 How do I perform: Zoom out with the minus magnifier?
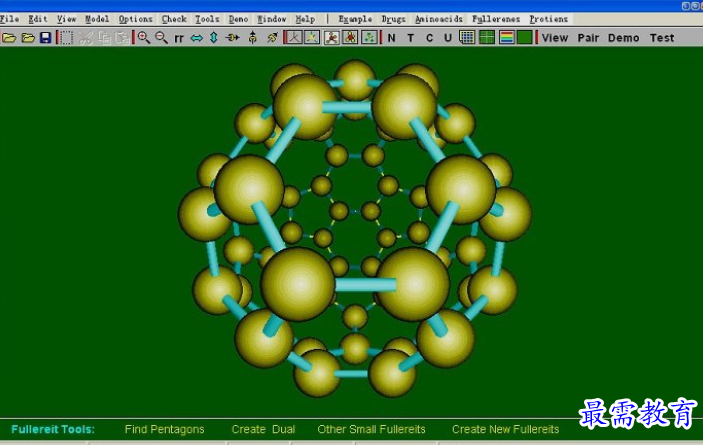161,38
